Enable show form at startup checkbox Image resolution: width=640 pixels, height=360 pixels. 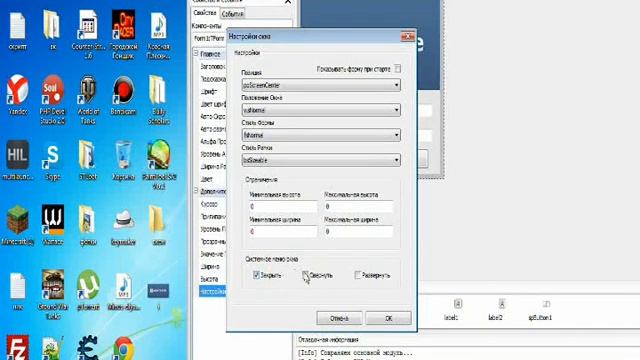[x=398, y=69]
